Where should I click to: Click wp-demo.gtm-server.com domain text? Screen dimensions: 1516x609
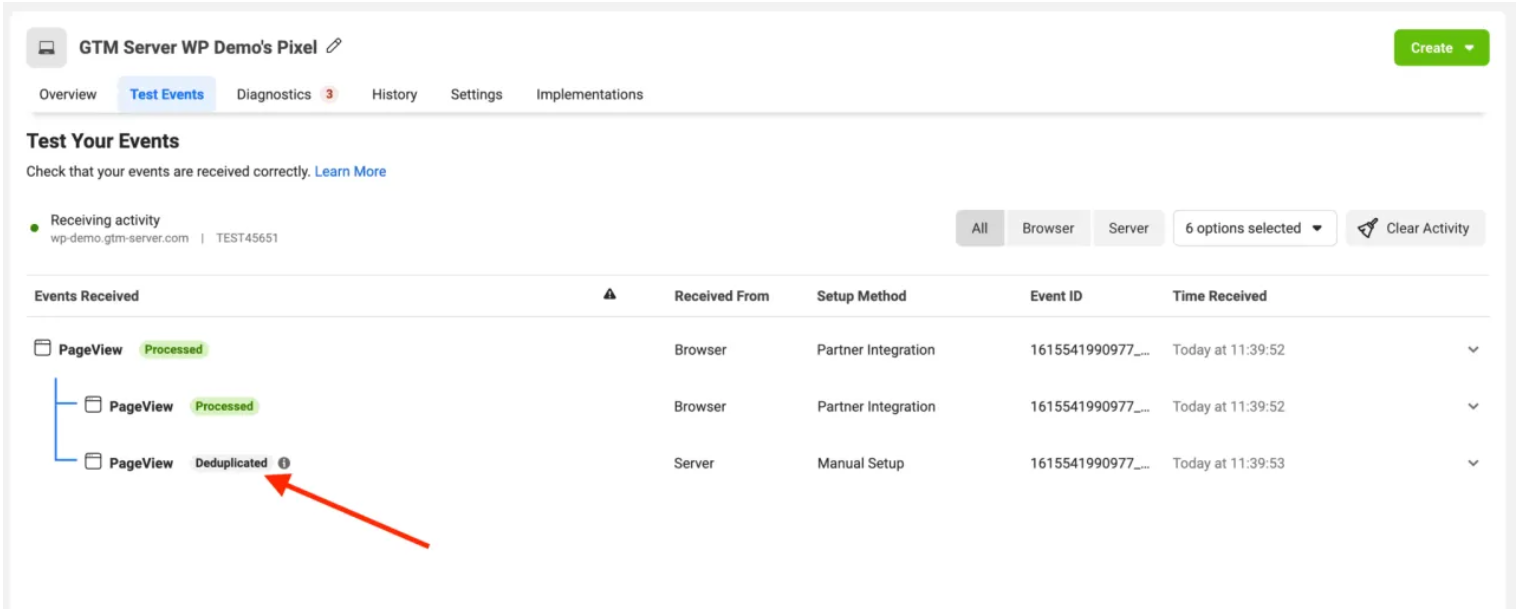click(119, 238)
